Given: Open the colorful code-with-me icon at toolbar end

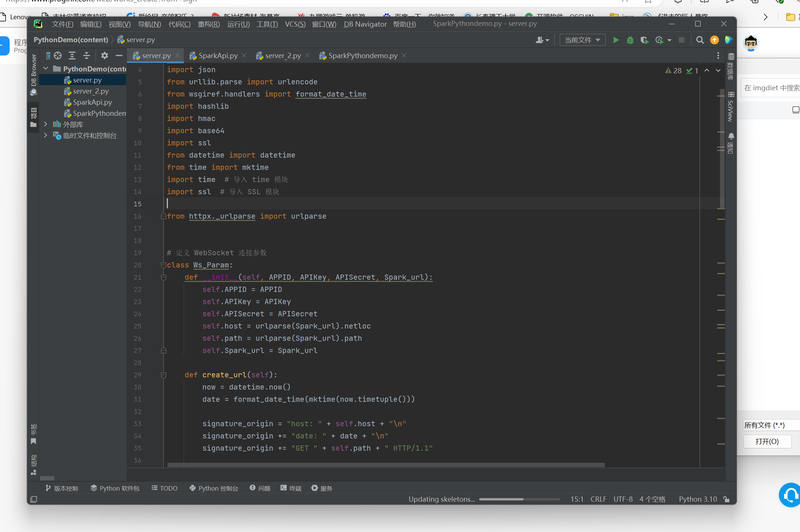Looking at the screenshot, I should 728,40.
